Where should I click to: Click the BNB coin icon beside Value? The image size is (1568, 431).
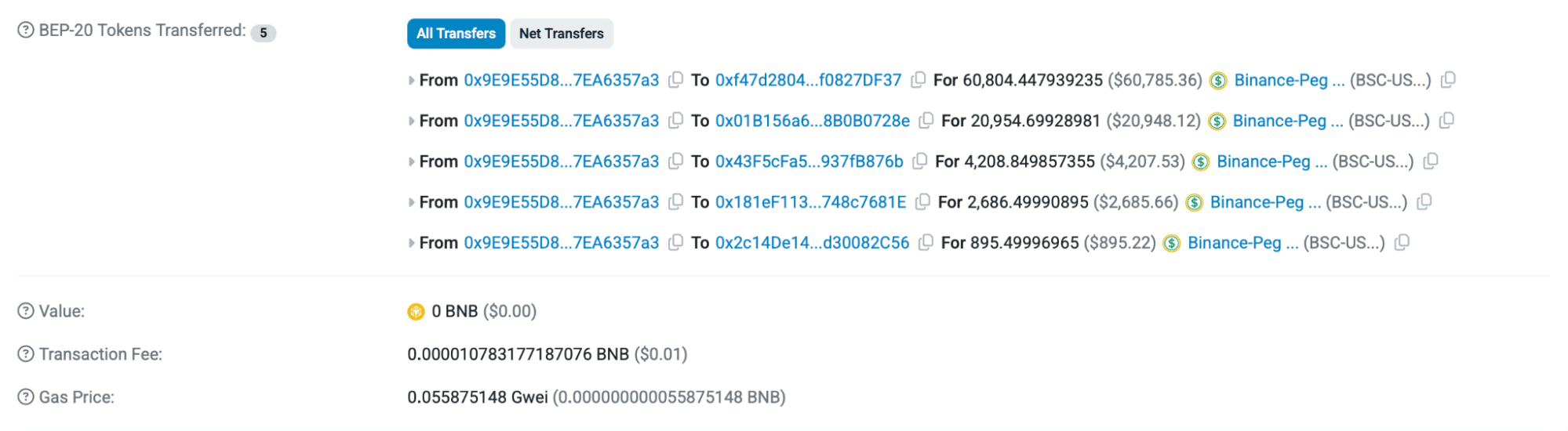[x=416, y=312]
